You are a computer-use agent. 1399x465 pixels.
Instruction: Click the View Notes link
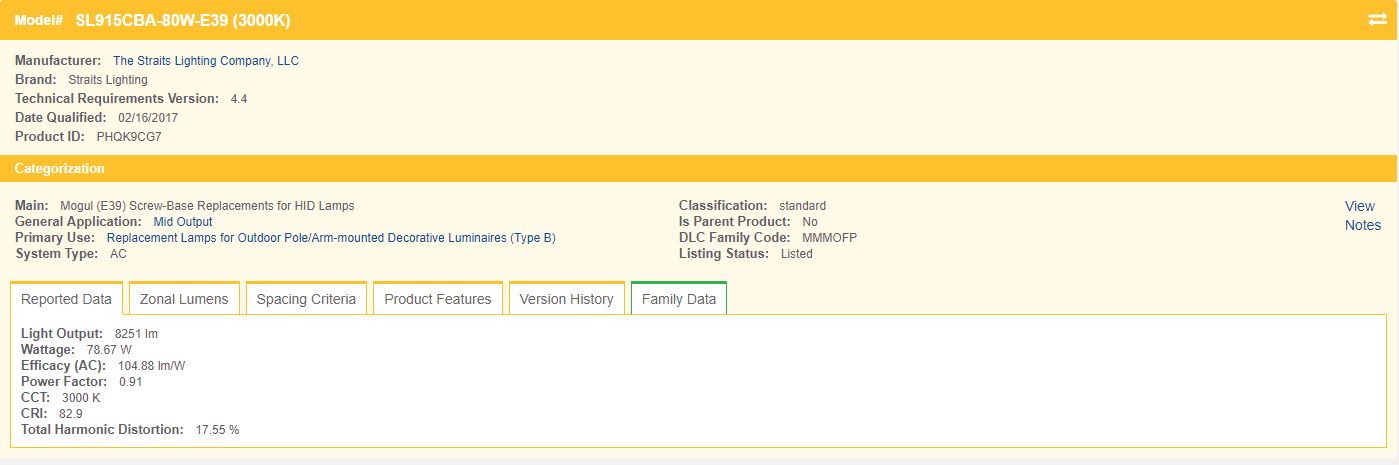(x=1362, y=216)
